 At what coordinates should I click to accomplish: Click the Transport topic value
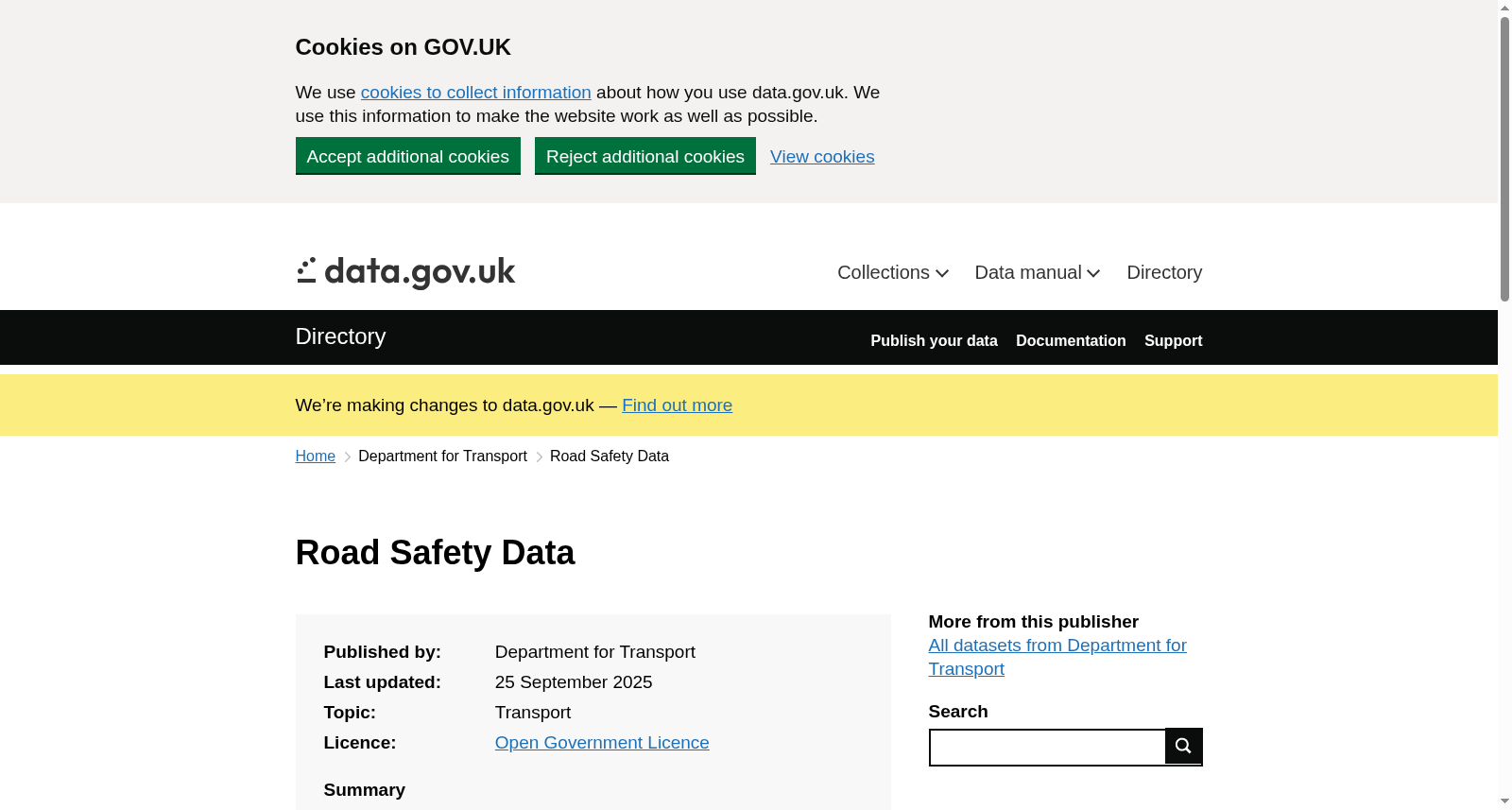(533, 713)
